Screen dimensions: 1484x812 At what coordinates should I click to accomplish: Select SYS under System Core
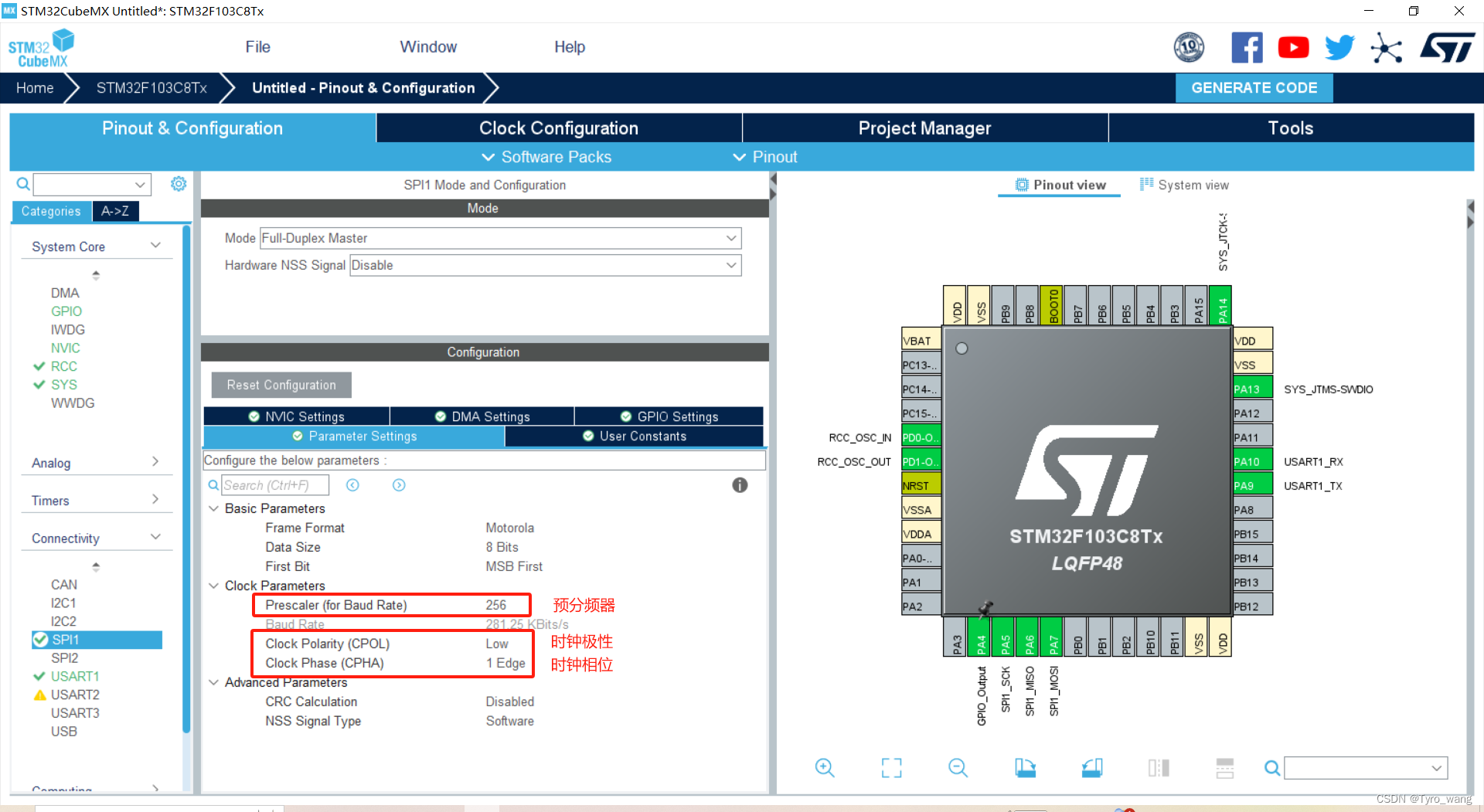point(64,385)
